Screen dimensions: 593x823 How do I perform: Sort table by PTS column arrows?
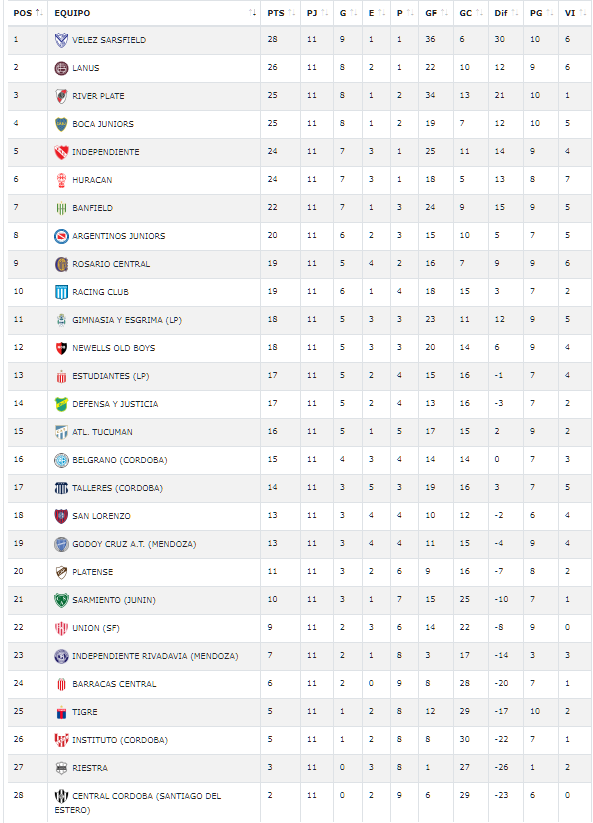[292, 13]
